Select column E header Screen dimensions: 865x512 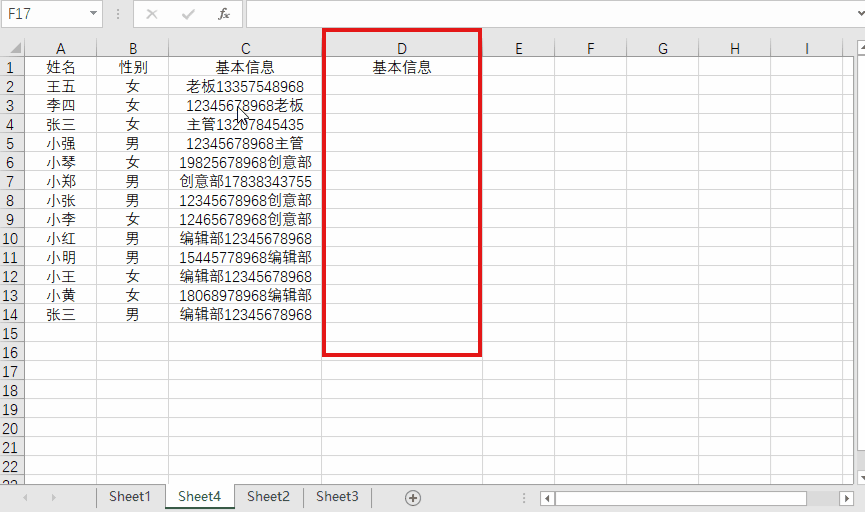coord(519,49)
